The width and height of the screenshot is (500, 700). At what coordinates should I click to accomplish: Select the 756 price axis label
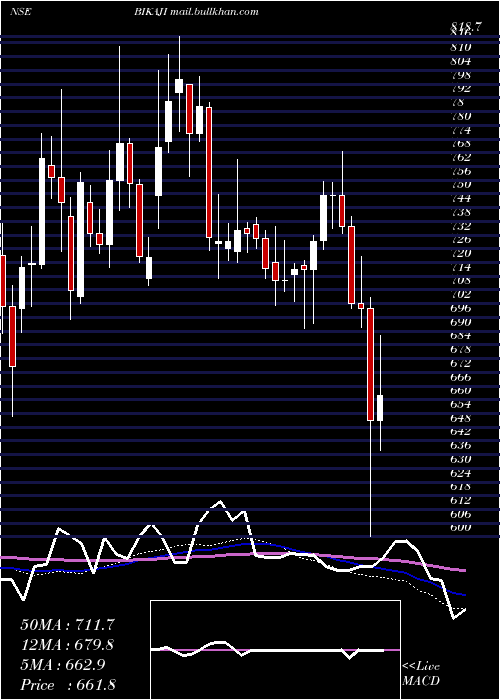(462, 171)
